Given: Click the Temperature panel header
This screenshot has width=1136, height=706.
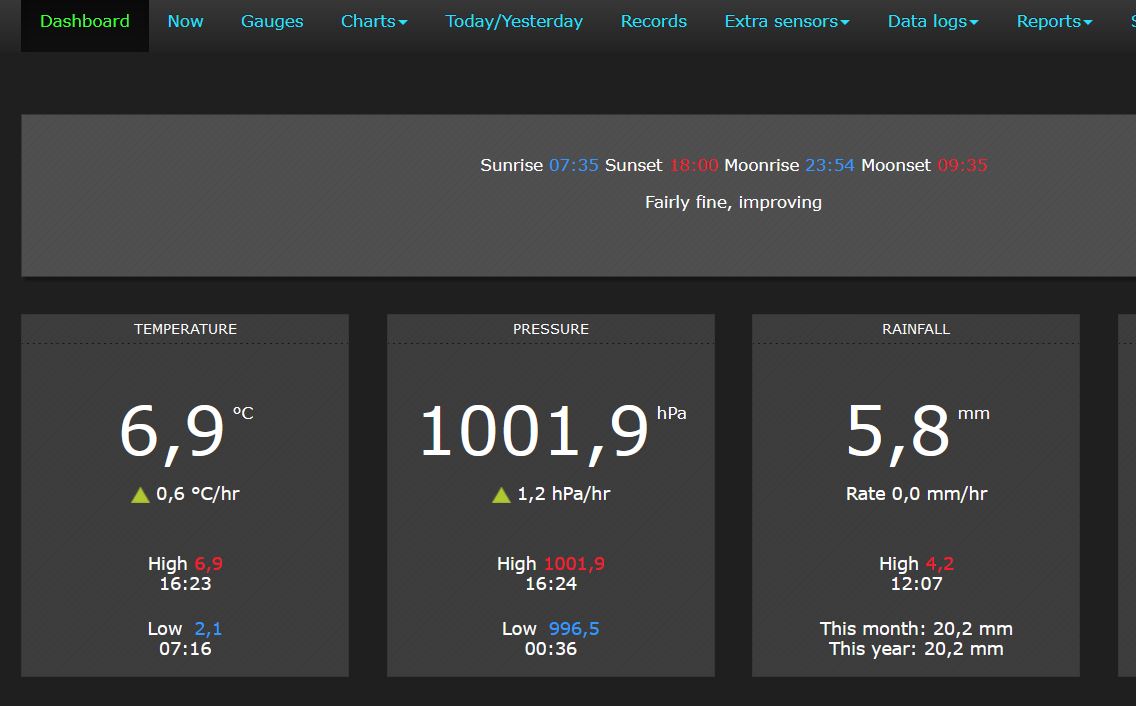Looking at the screenshot, I should (185, 329).
